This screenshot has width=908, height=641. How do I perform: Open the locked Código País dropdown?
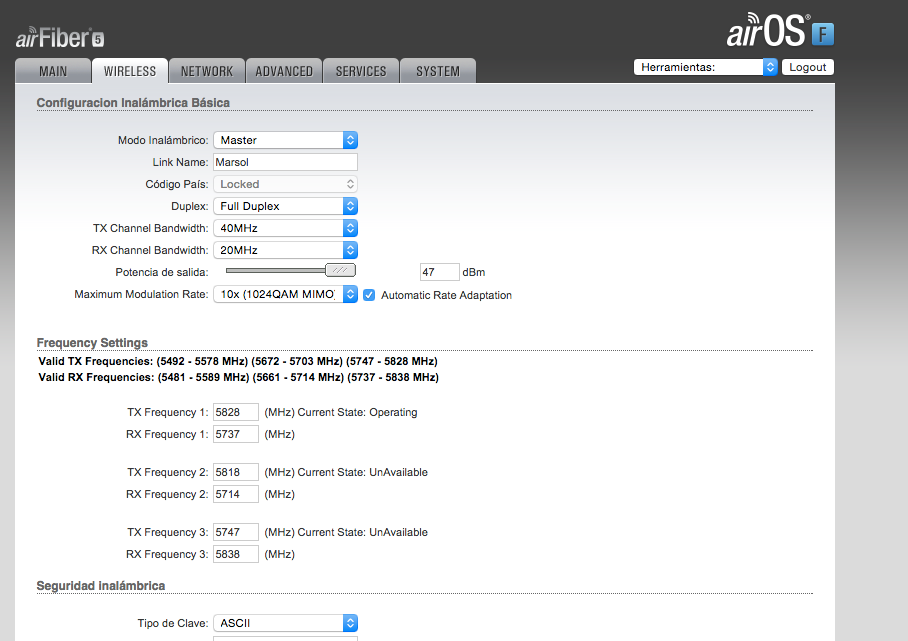(x=285, y=184)
